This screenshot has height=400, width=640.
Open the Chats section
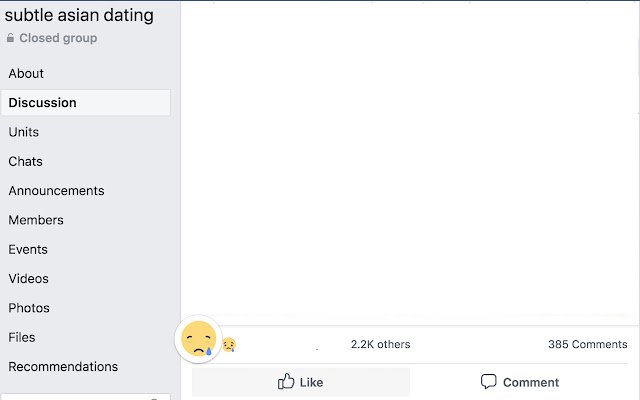pos(25,162)
